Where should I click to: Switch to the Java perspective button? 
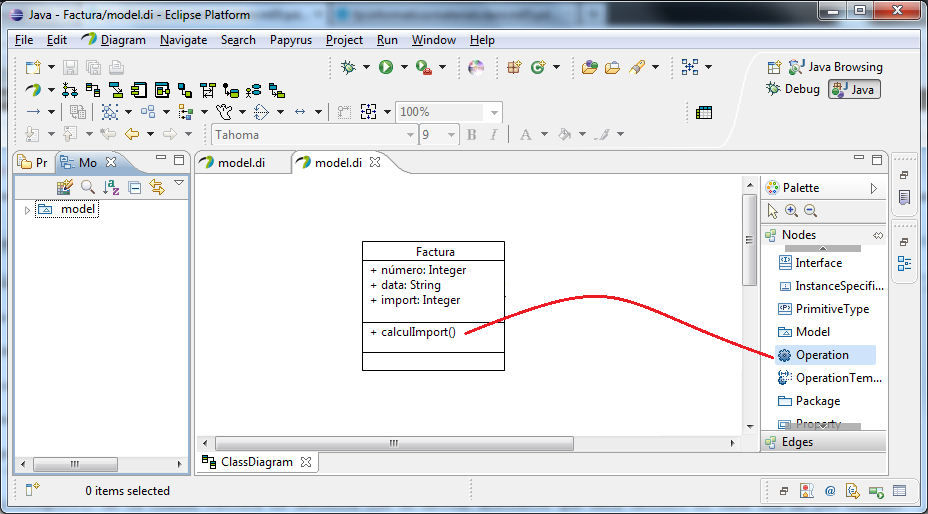pyautogui.click(x=854, y=89)
